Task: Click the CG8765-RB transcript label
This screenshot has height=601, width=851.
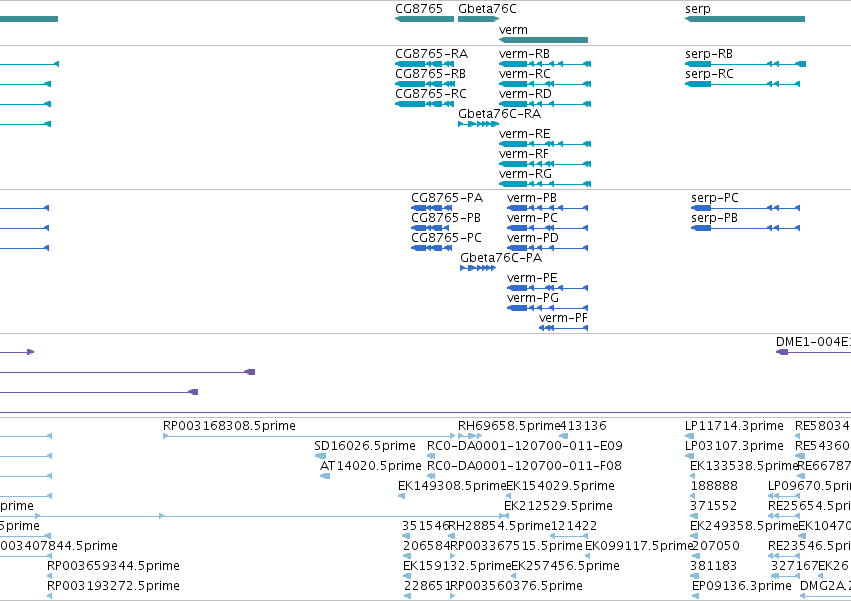Action: [x=430, y=74]
